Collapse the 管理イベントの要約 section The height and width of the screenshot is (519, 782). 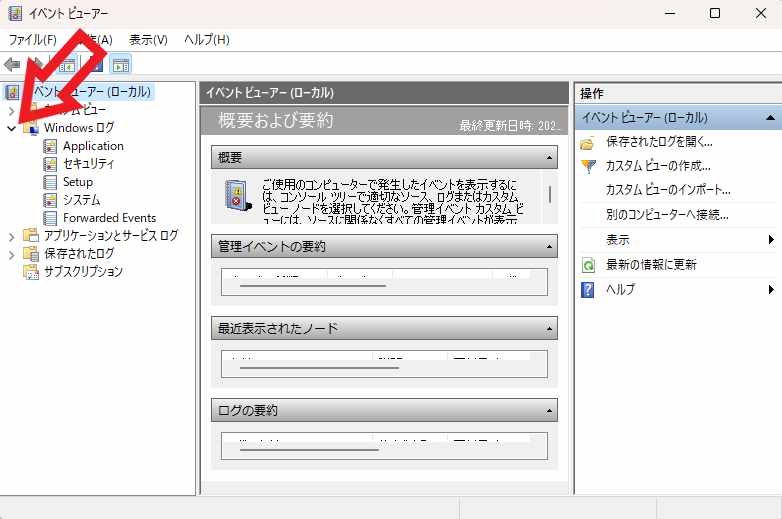point(549,247)
